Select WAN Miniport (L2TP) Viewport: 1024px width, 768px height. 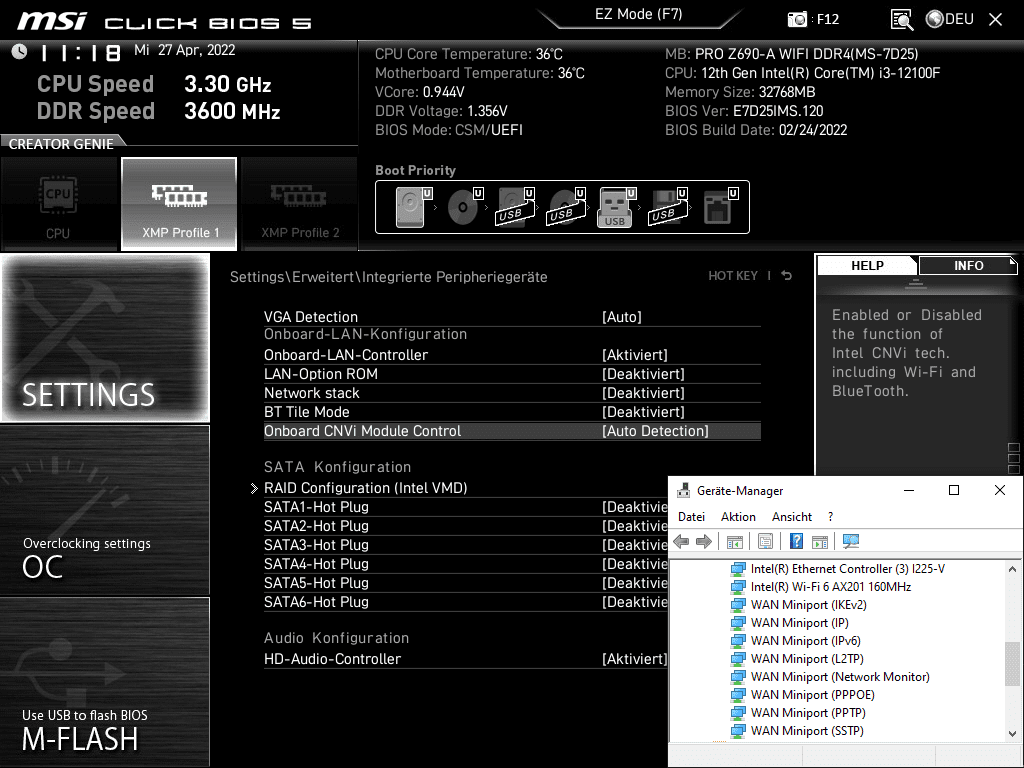pos(807,659)
